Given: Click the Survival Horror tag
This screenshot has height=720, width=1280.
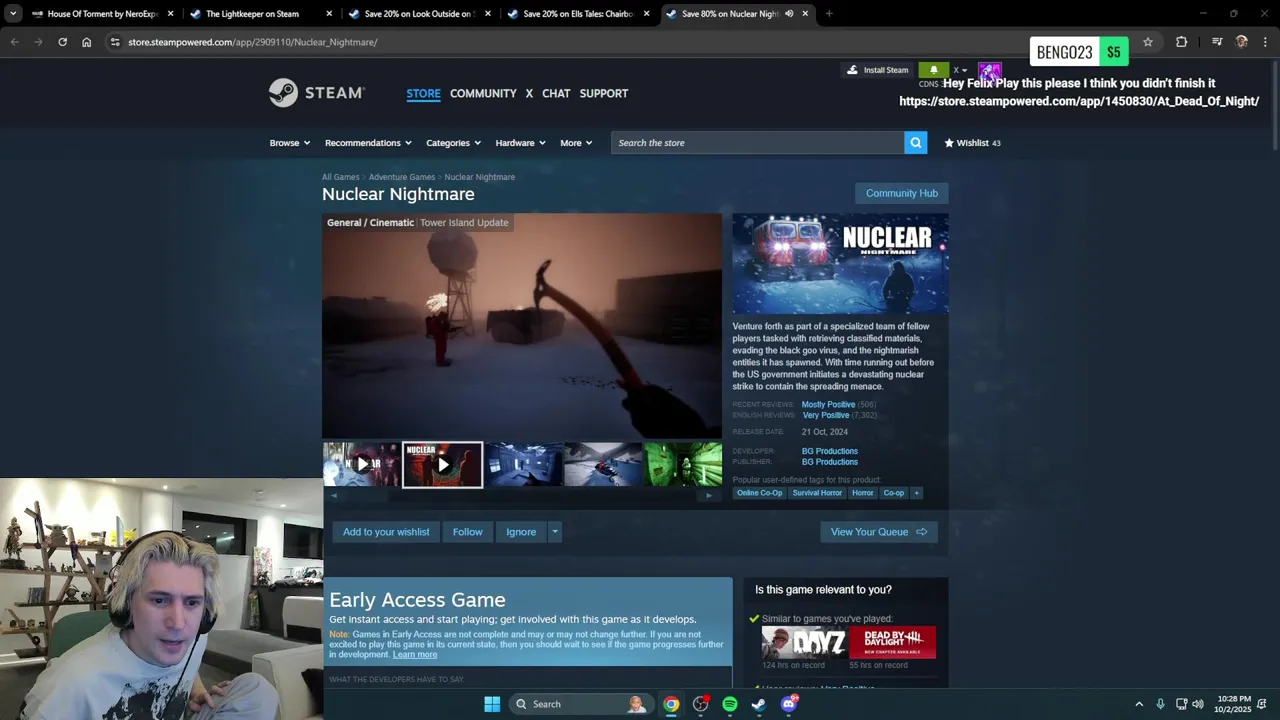Looking at the screenshot, I should coord(817,493).
